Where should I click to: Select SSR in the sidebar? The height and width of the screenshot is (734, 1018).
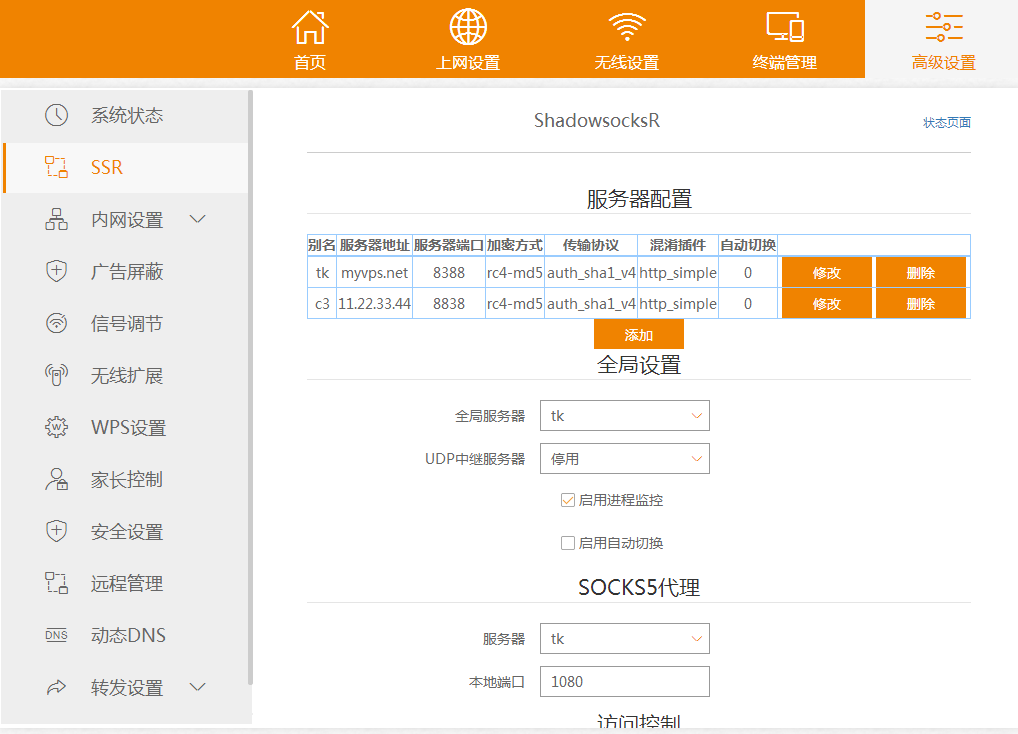coord(125,167)
